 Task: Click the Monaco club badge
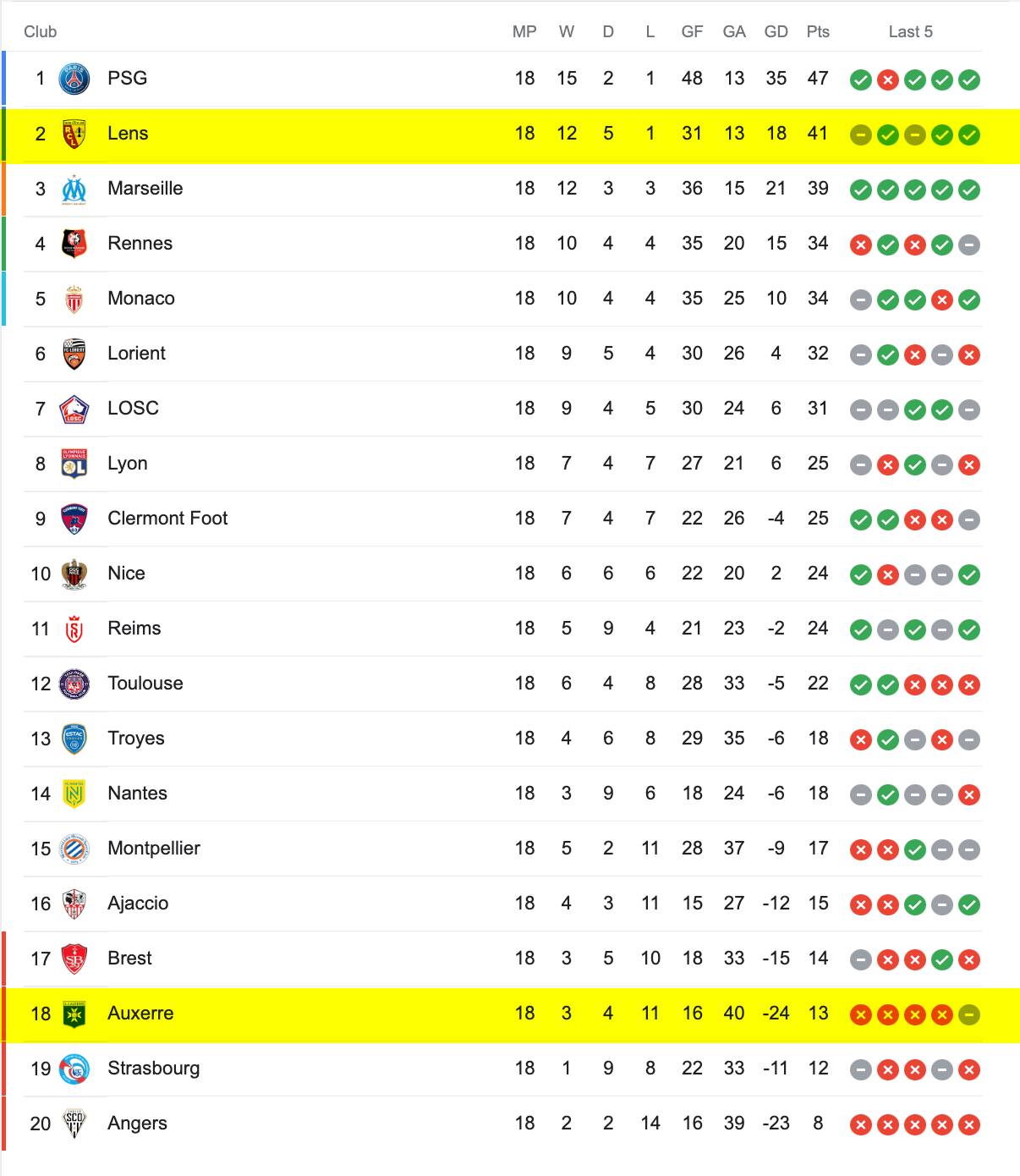pos(74,299)
